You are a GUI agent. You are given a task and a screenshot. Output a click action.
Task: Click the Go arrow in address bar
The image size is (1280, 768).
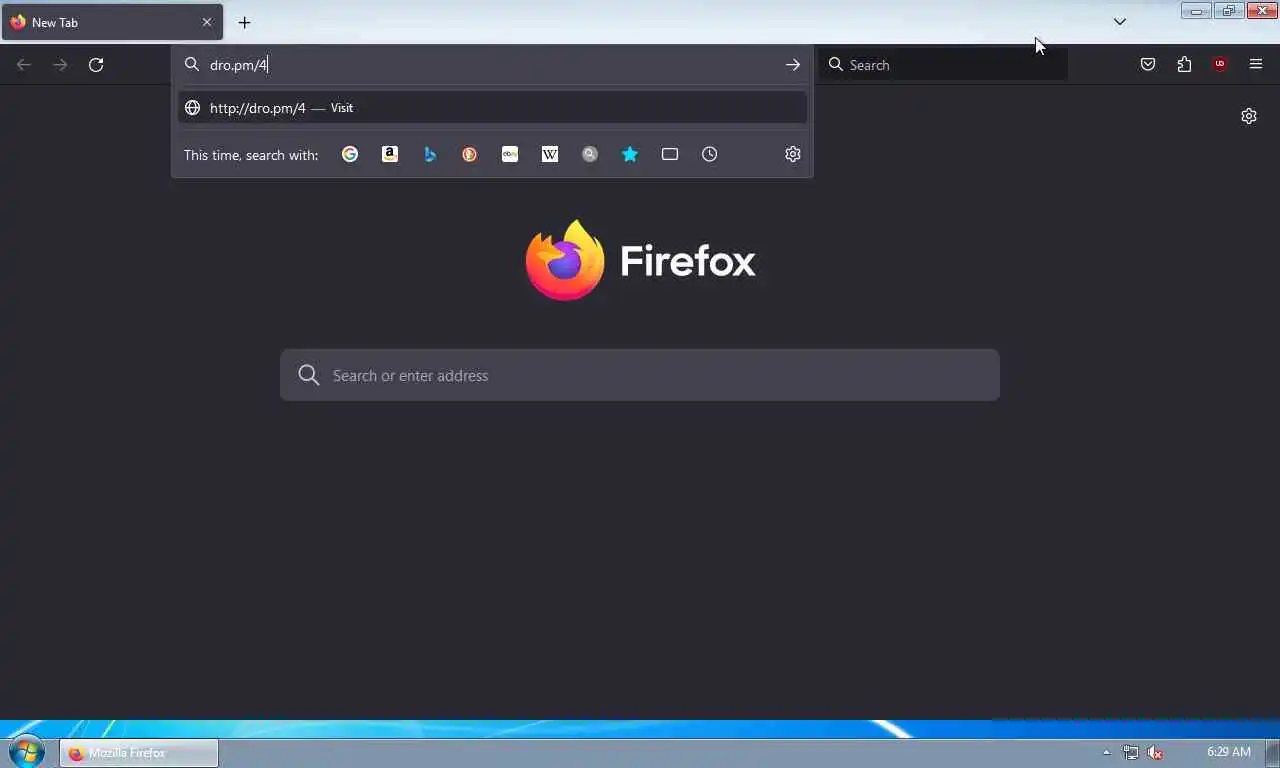(x=793, y=65)
